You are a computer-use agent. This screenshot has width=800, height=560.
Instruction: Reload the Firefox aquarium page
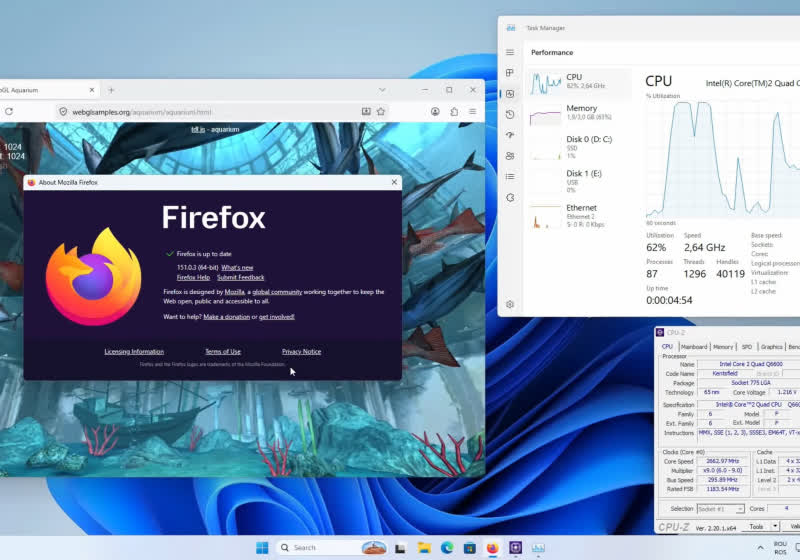click(9, 111)
